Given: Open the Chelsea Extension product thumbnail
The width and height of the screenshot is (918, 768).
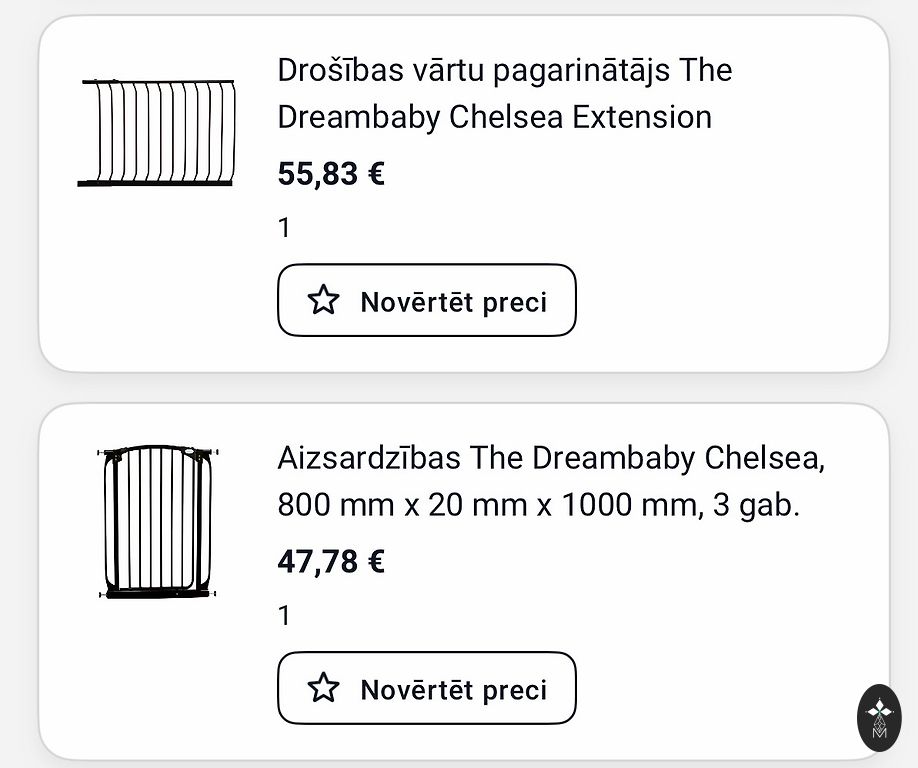Looking at the screenshot, I should (157, 133).
